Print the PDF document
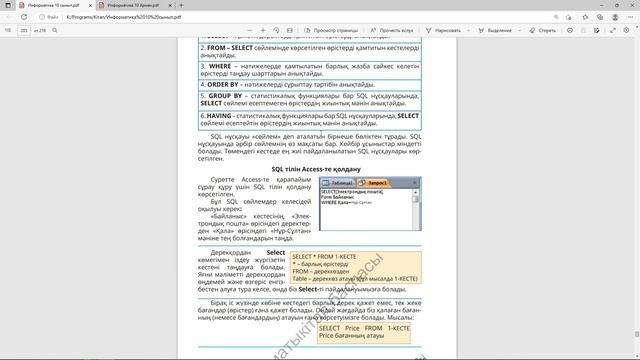 (x=570, y=30)
